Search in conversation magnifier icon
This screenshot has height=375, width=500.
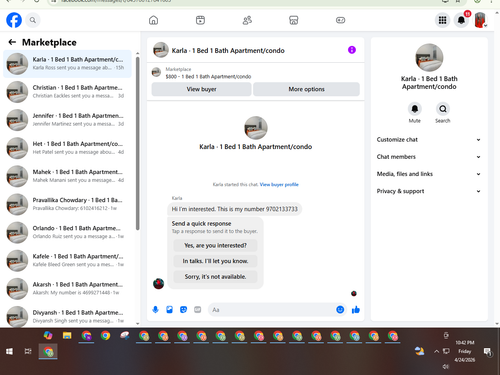[443, 109]
